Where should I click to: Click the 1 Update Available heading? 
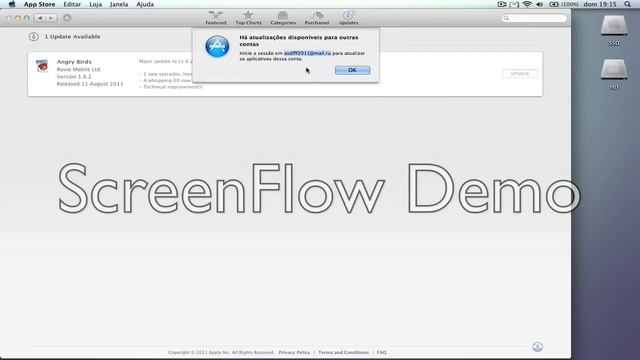[72, 37]
